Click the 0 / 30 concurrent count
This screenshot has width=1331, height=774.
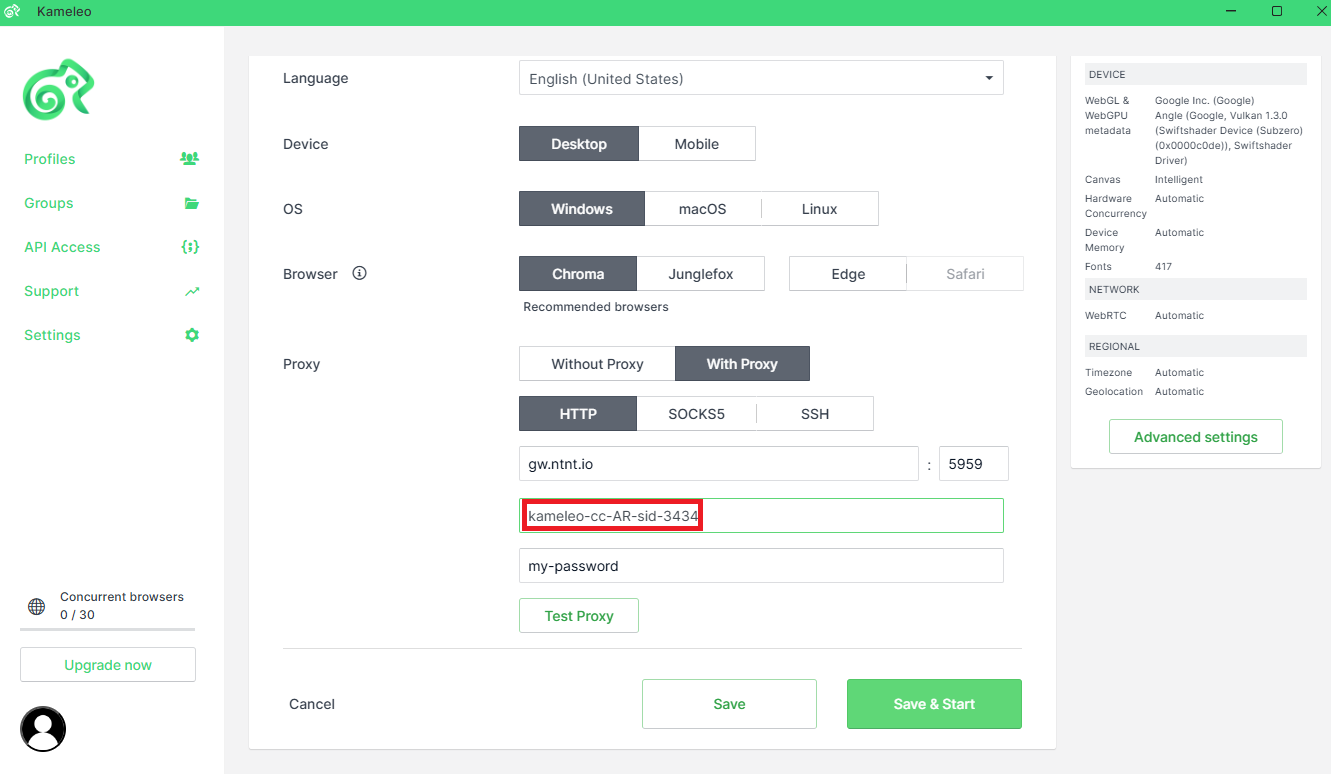(77, 614)
